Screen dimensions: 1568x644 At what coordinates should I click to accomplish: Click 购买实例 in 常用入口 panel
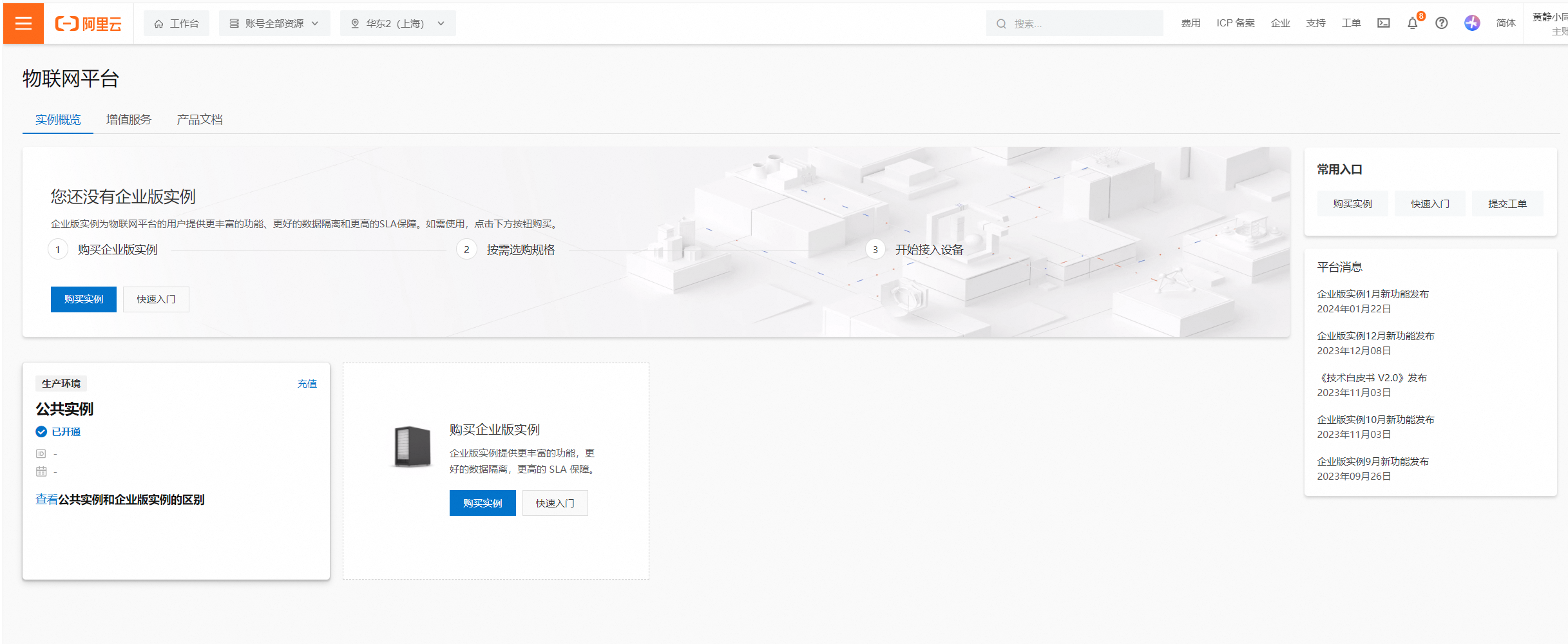click(x=1352, y=204)
